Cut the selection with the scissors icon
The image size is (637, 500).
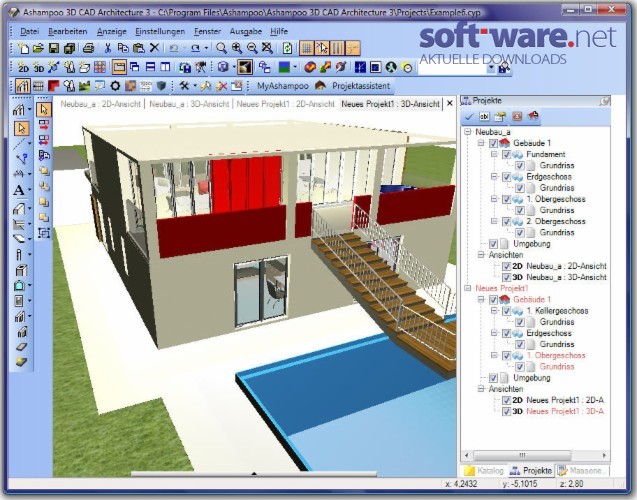tap(108, 48)
